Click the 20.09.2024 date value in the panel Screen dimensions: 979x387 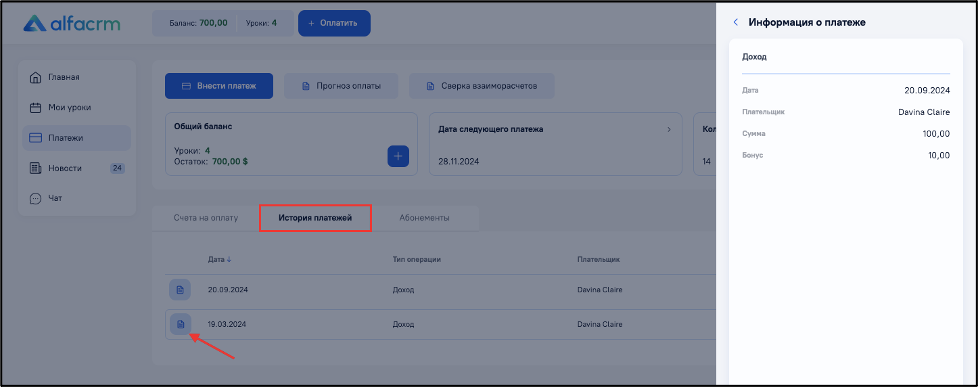(927, 91)
